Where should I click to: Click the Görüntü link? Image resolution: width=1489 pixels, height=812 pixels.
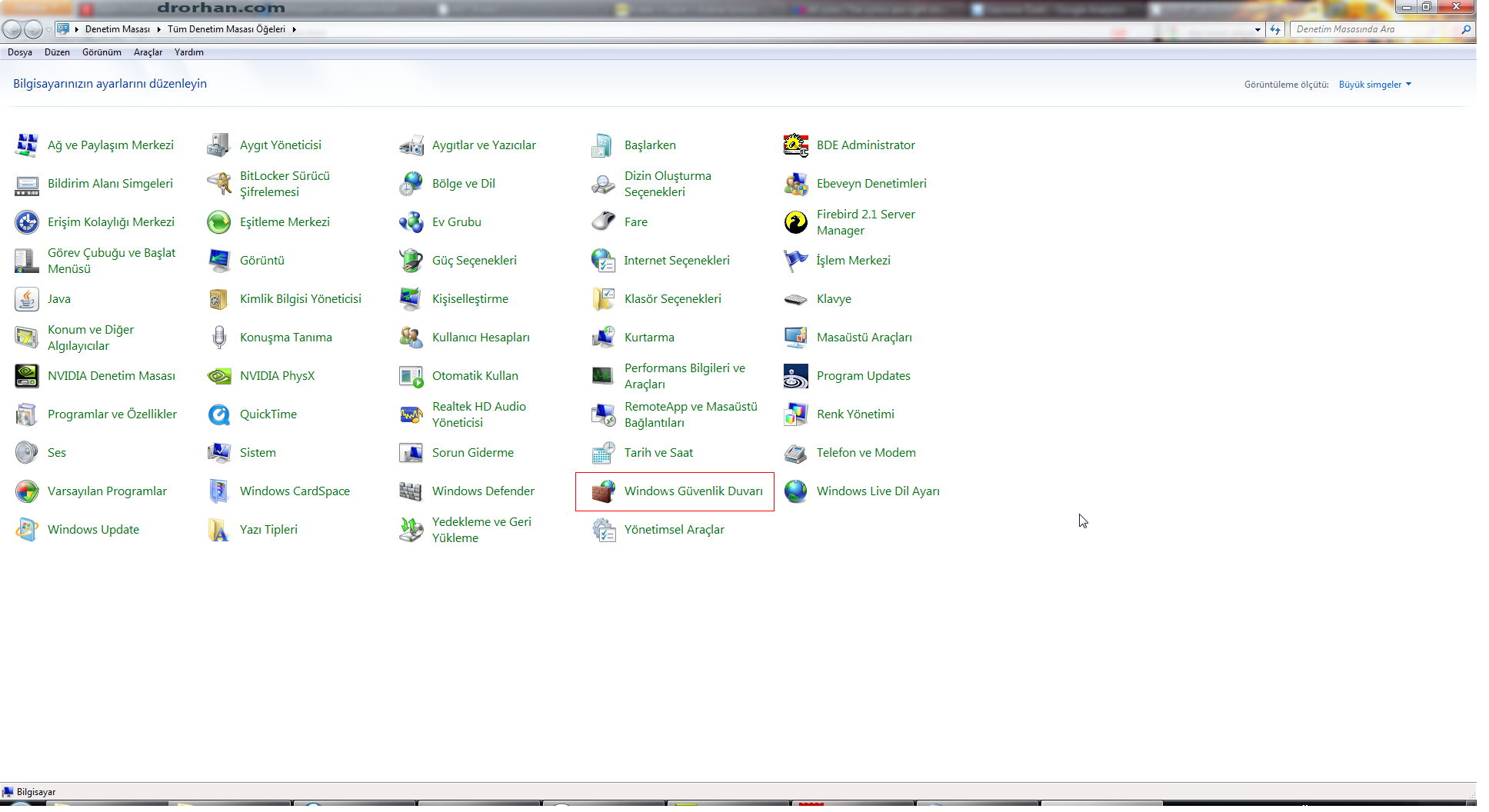(262, 261)
